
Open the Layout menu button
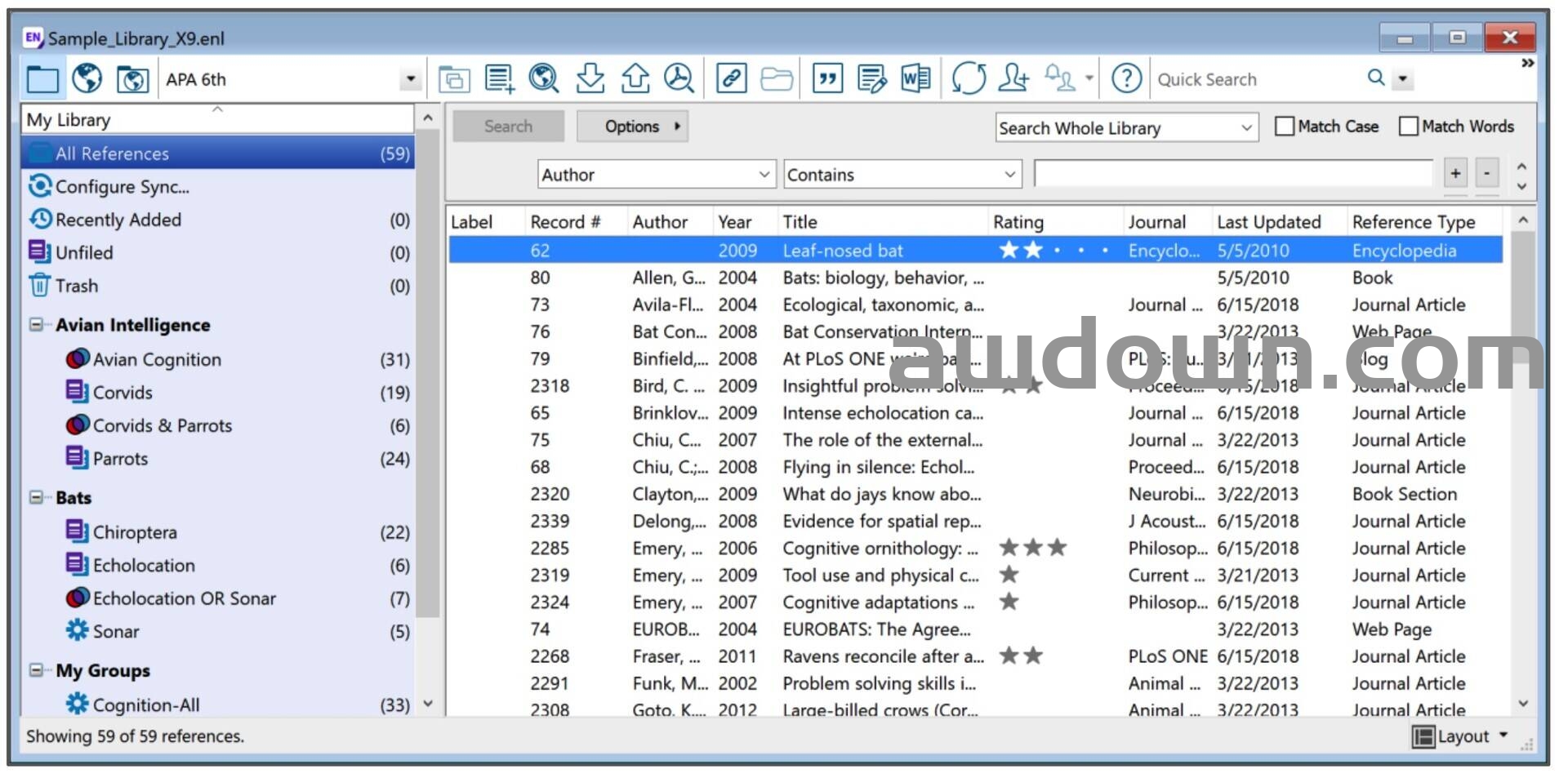(x=1462, y=736)
